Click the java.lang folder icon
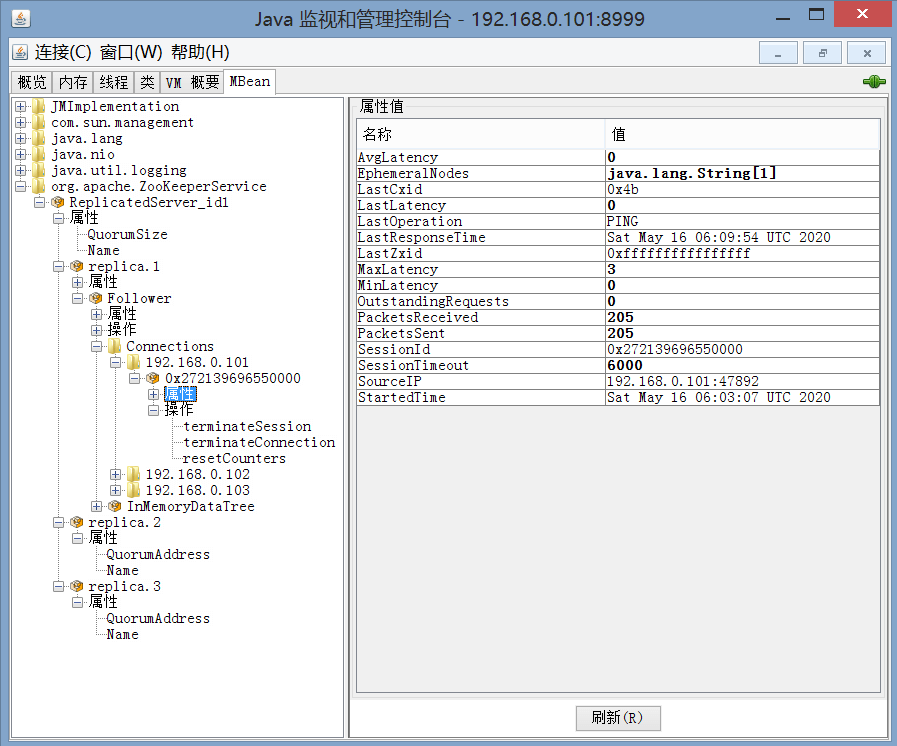The image size is (897, 746). tap(38, 138)
